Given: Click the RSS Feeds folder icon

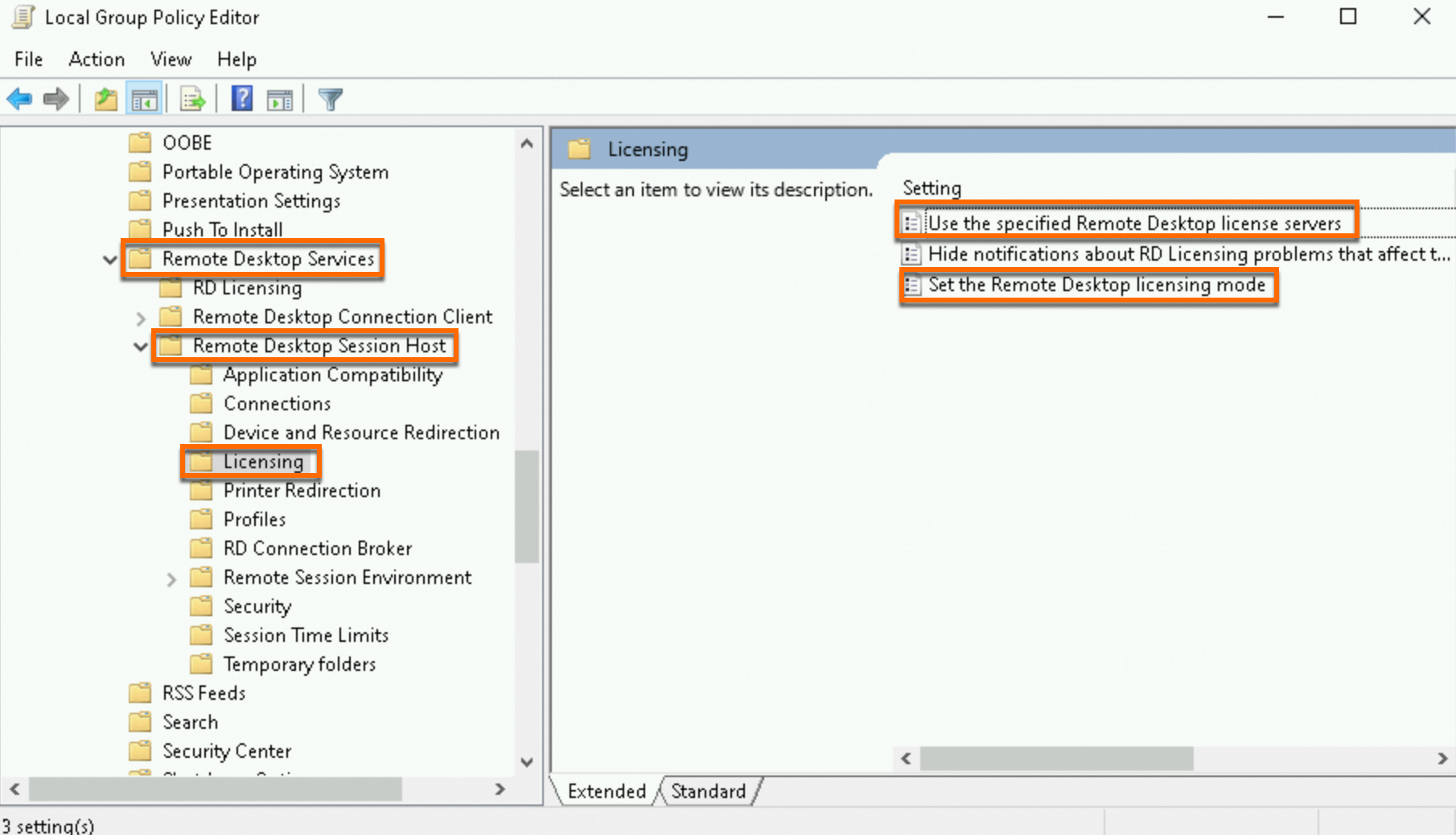Looking at the screenshot, I should coord(141,693).
